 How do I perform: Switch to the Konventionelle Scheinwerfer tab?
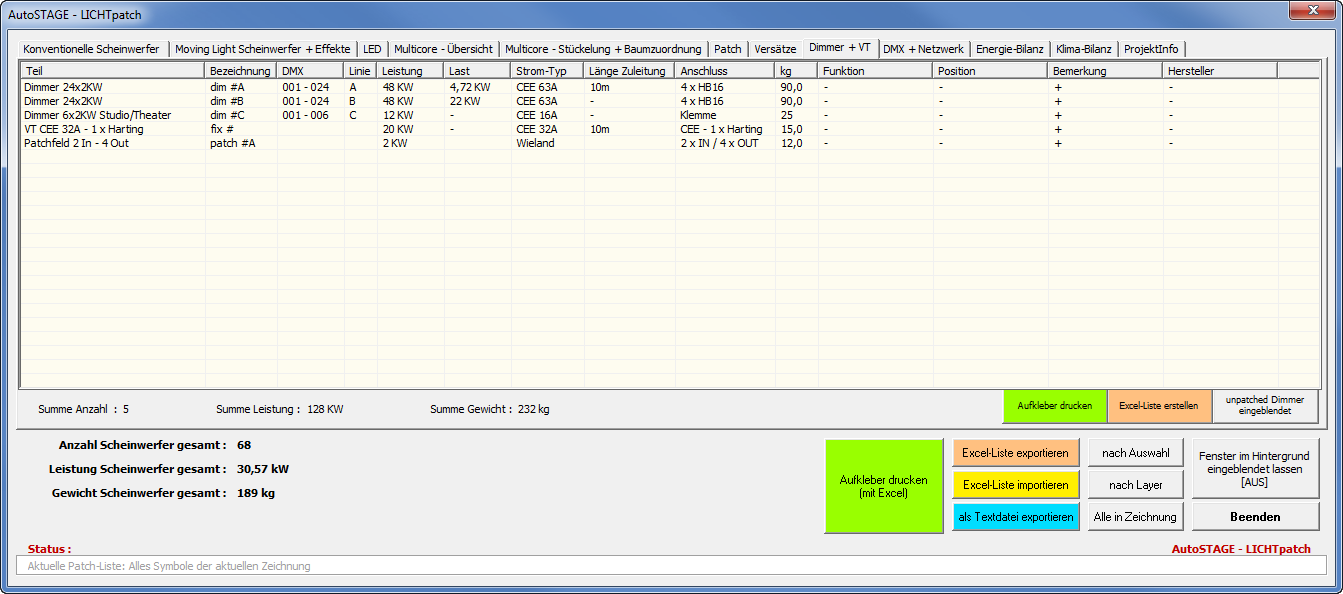click(91, 49)
